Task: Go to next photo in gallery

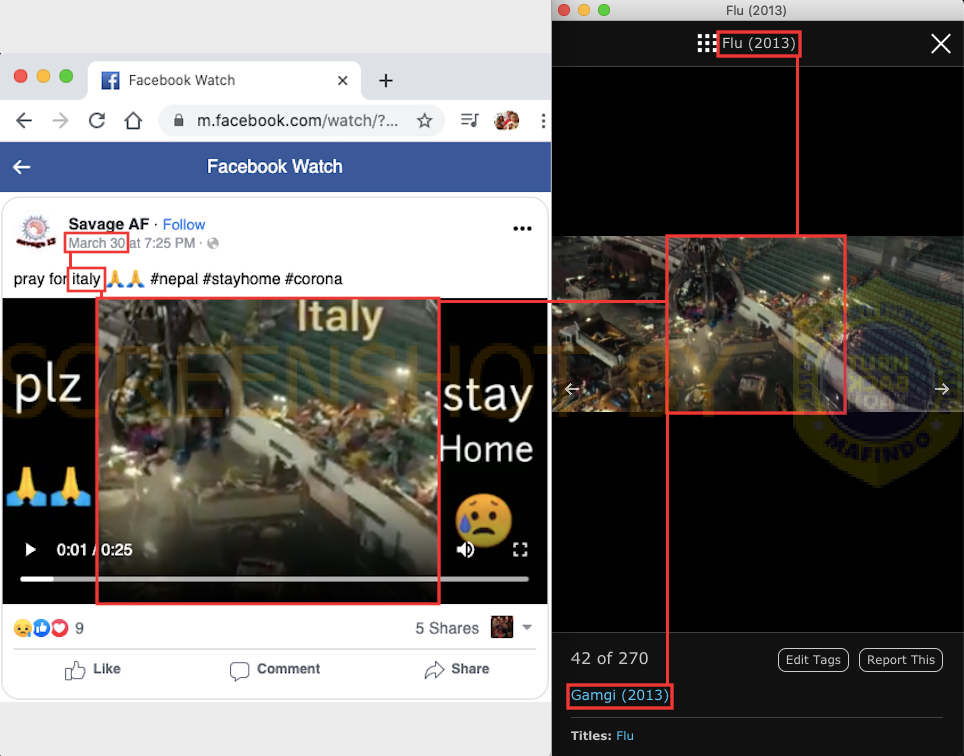Action: (x=941, y=389)
